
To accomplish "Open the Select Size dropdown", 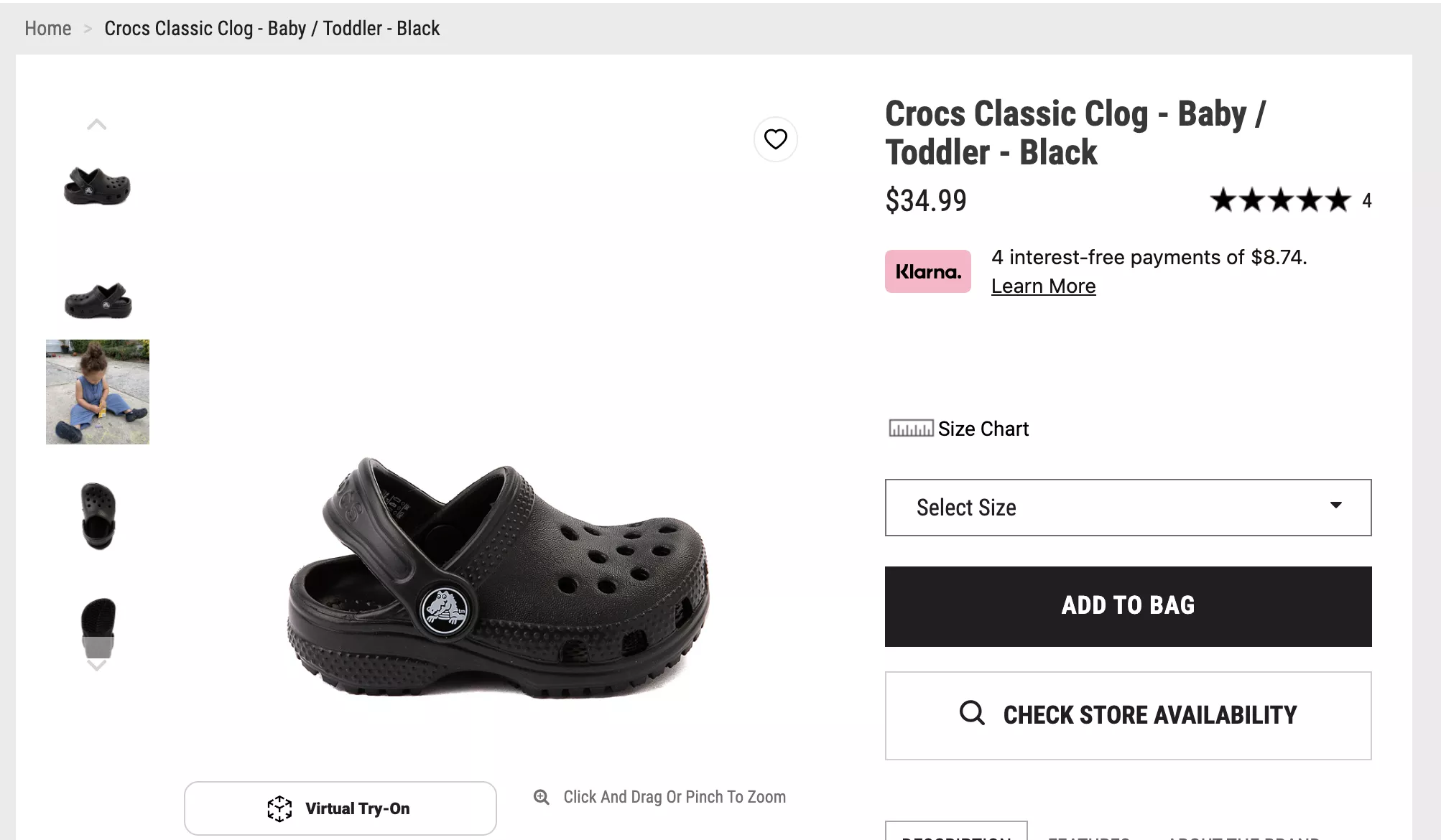I will [1127, 508].
